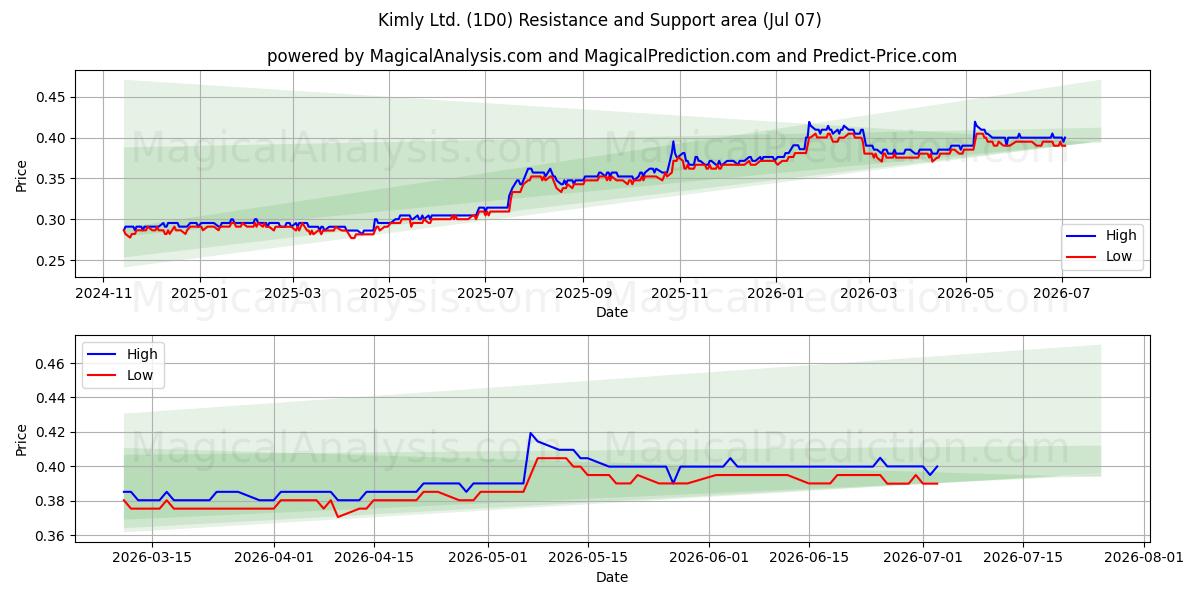Click the '2026-04-01' date label
1200x600 pixels.
(x=274, y=558)
